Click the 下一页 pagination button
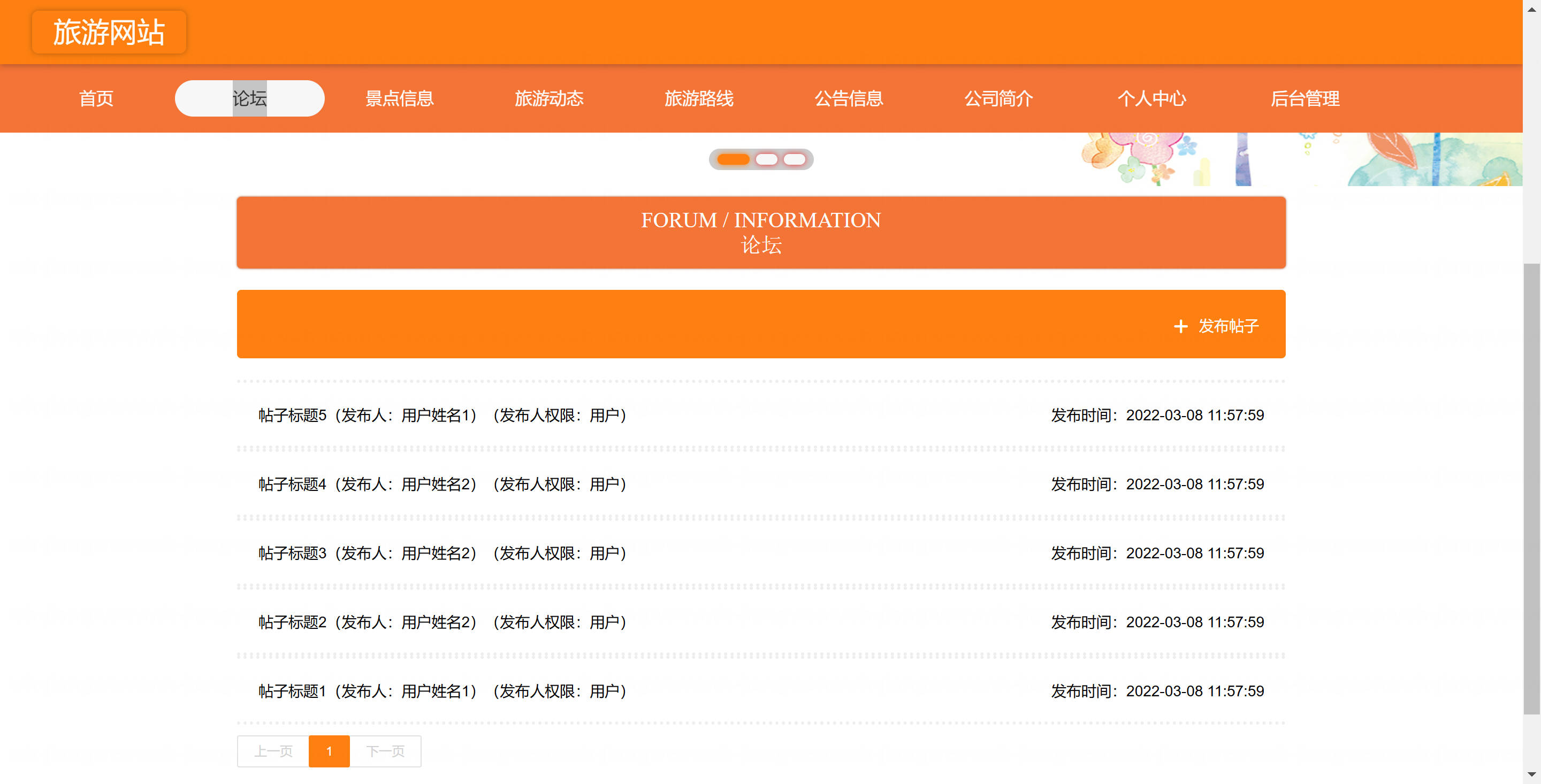The height and width of the screenshot is (784, 1541). (385, 751)
